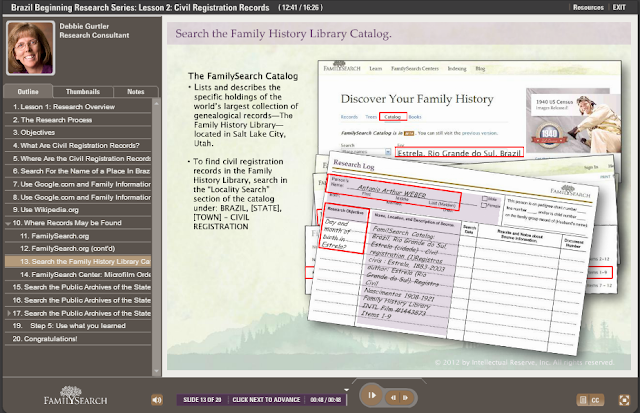Image resolution: width=640 pixels, height=413 pixels.
Task: Click Records link in slide screenshot
Action: 349,117
